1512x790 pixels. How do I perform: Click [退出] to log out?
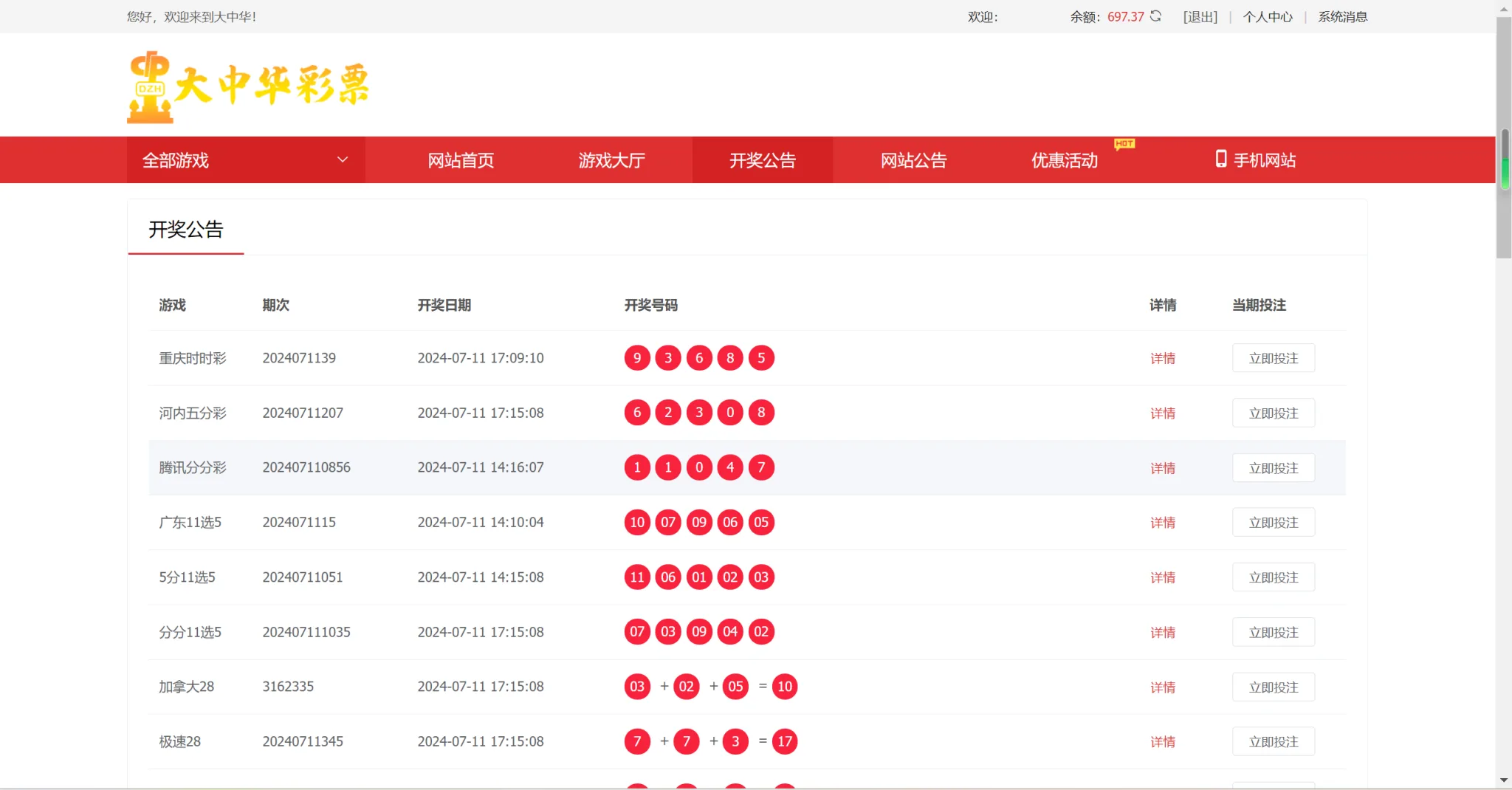[1200, 16]
